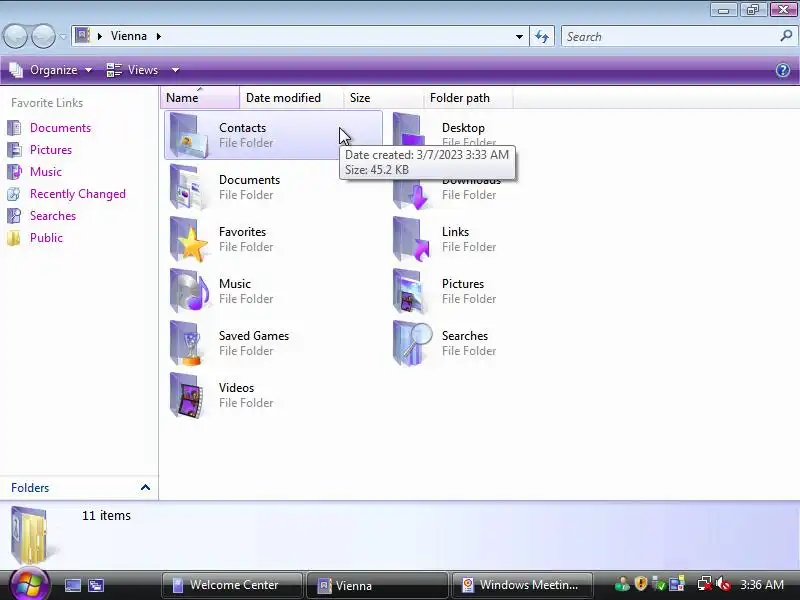The image size is (800, 600).
Task: Click the 3:36 AM taskbar clock
Action: coord(761,585)
